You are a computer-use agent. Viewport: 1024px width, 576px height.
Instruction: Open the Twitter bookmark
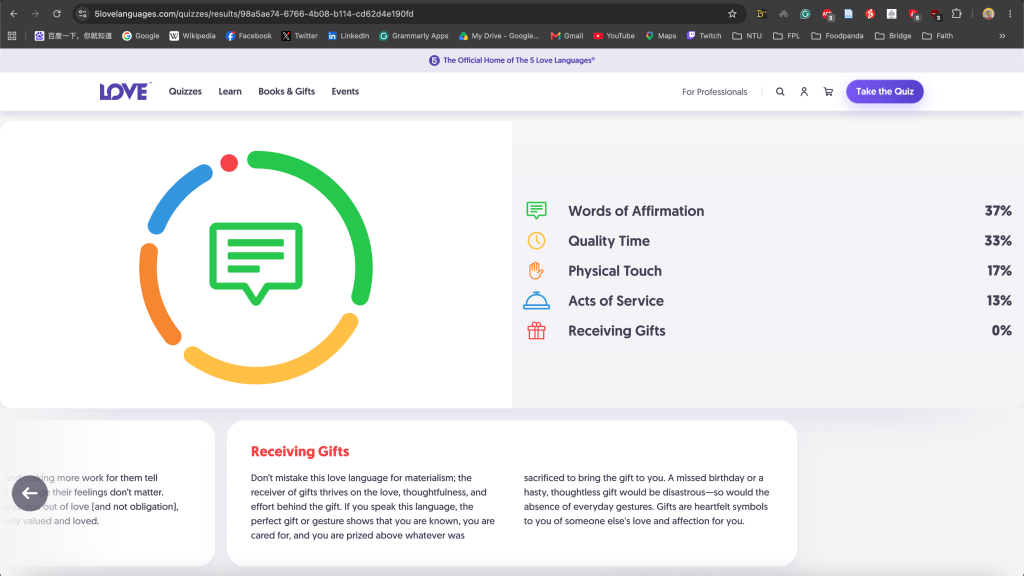point(299,36)
